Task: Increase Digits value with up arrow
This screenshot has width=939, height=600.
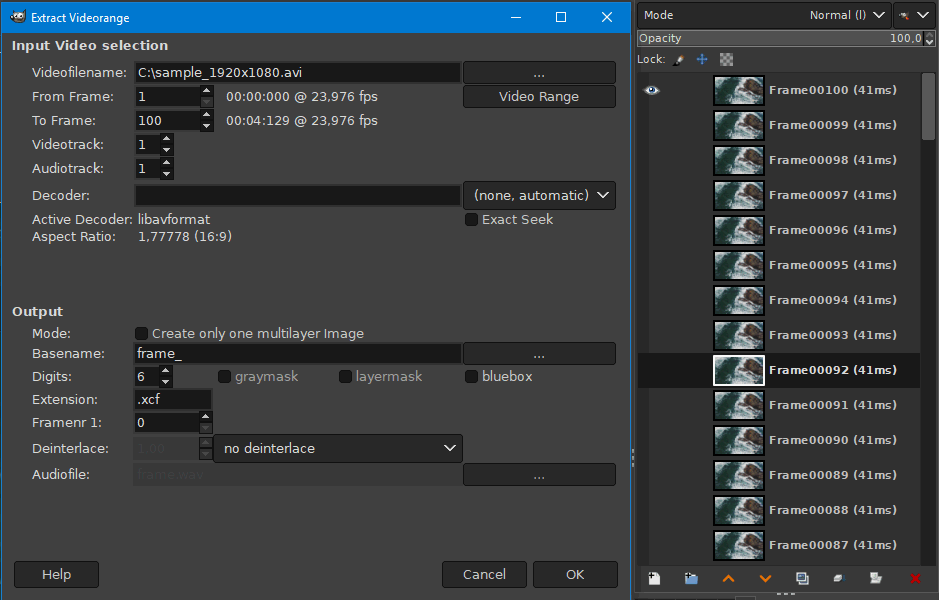Action: 166,371
